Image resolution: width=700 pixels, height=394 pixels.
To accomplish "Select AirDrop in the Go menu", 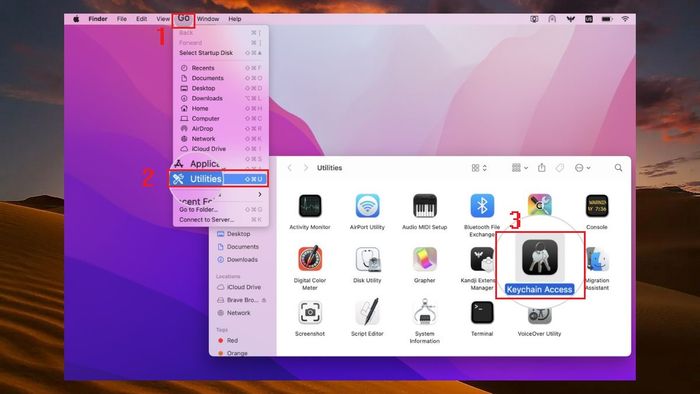I will coord(221,129).
